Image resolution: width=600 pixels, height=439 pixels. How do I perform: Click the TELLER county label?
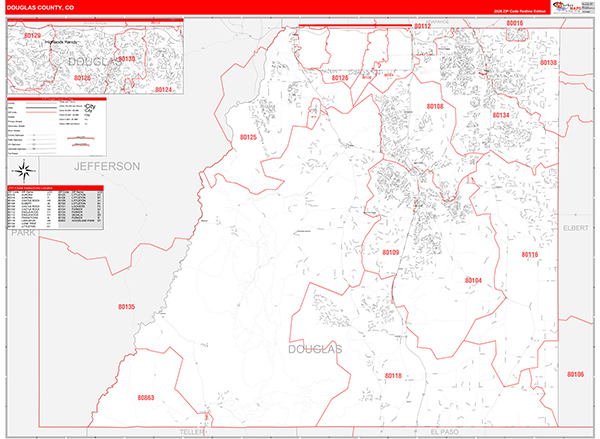[192, 432]
